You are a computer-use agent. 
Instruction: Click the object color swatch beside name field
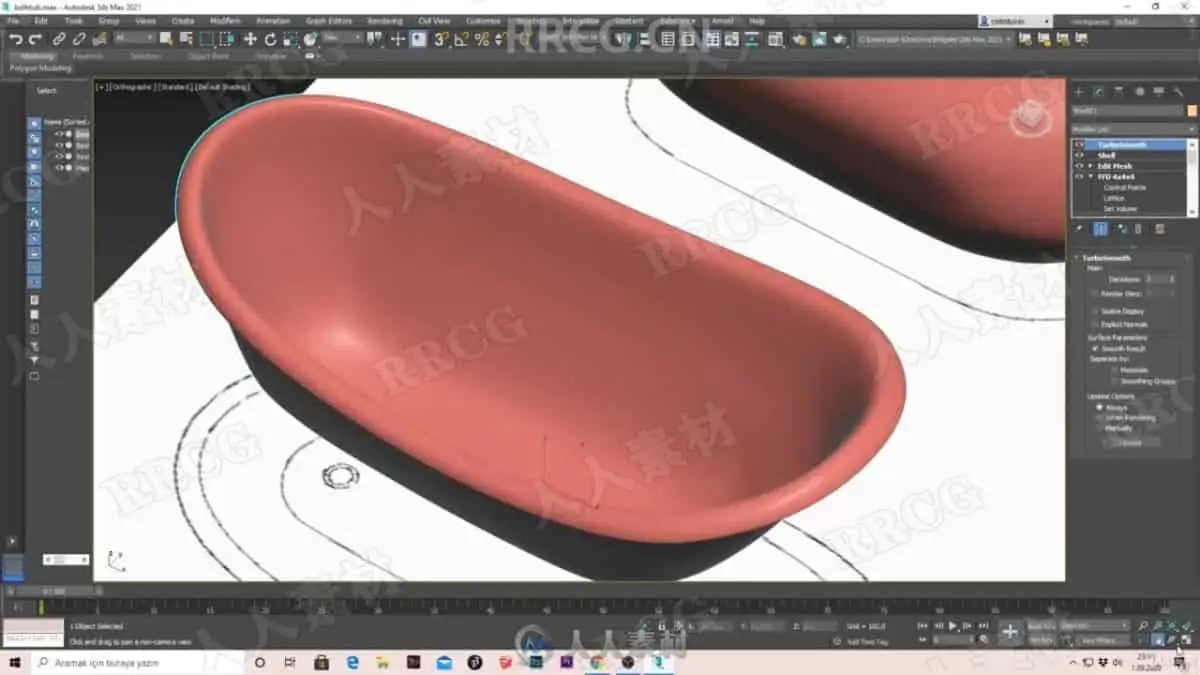coord(1191,111)
